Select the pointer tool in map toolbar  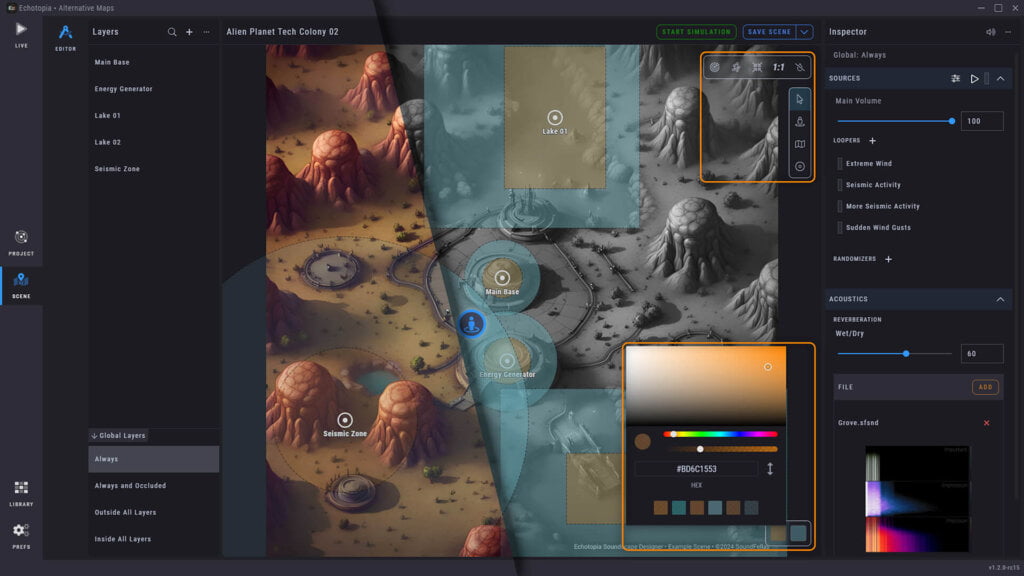tap(799, 99)
